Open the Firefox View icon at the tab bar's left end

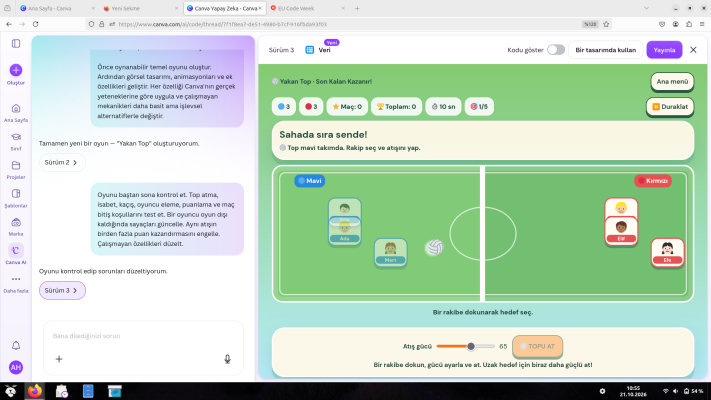coord(7,8)
